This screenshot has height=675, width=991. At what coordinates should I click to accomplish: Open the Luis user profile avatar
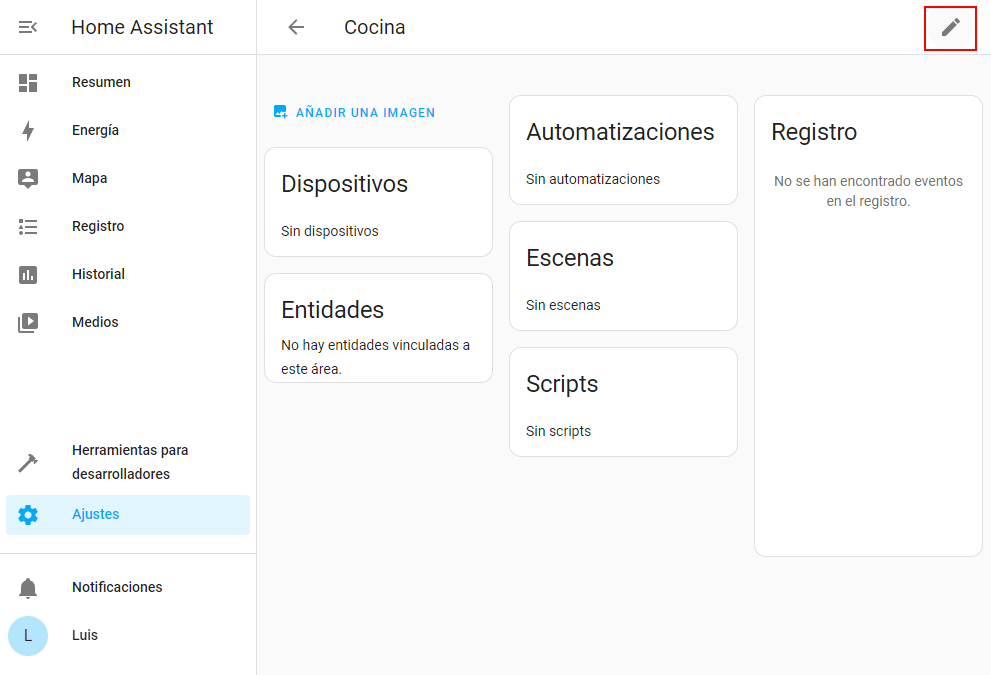coord(28,636)
